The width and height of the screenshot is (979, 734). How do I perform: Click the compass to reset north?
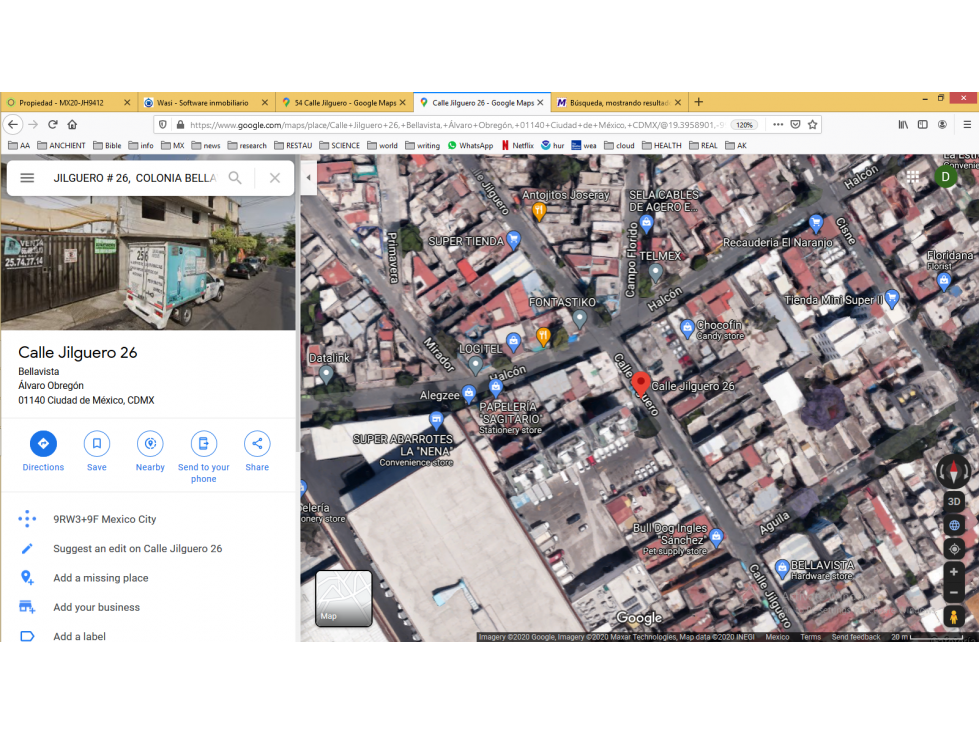coord(953,470)
